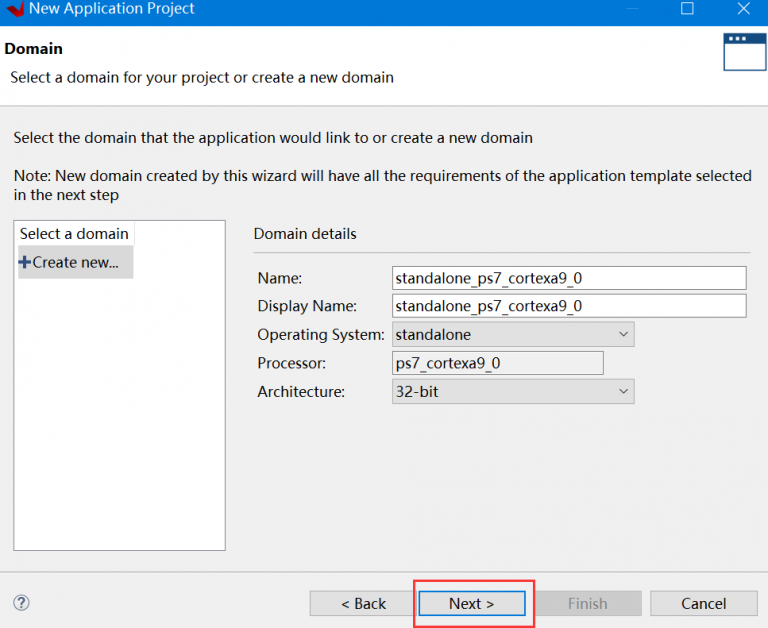Image resolution: width=768 pixels, height=628 pixels.
Task: Maximize the New Application Project window
Action: 687,9
